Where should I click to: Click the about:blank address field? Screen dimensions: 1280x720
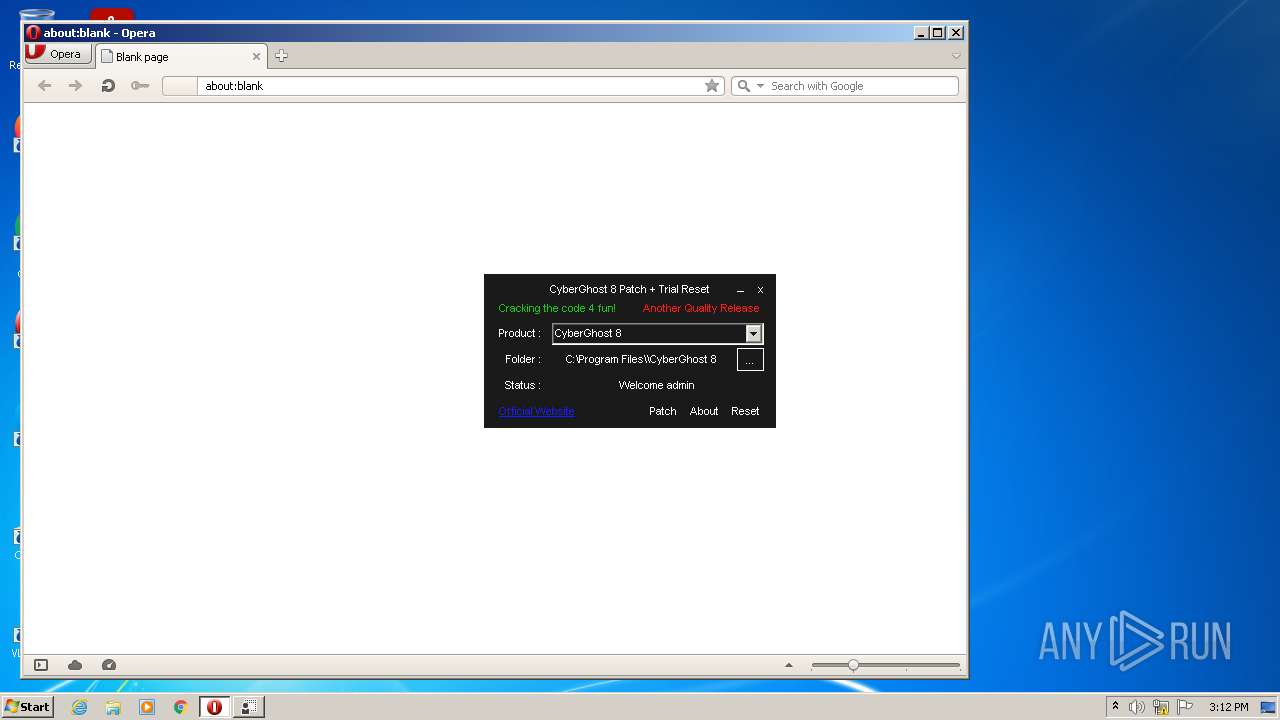pyautogui.click(x=450, y=86)
